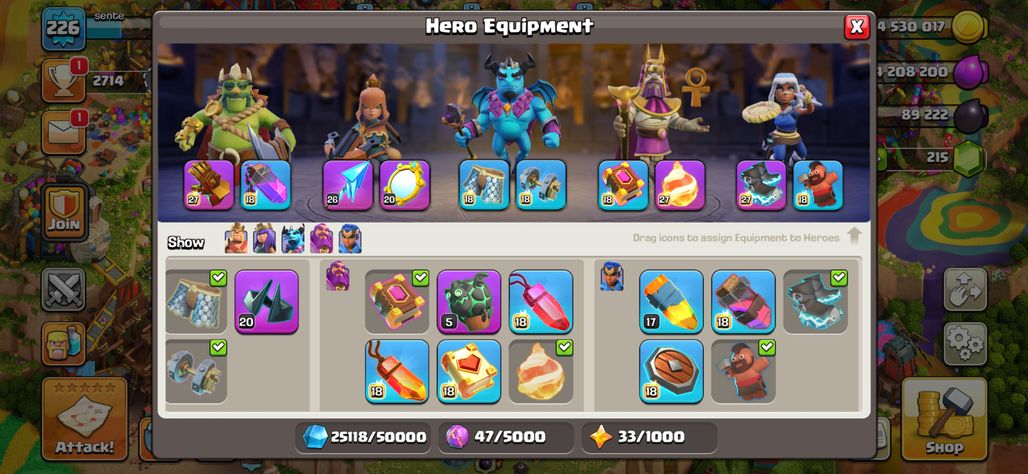
Task: Select the Rocket Spear equipment level 17
Action: tap(671, 302)
